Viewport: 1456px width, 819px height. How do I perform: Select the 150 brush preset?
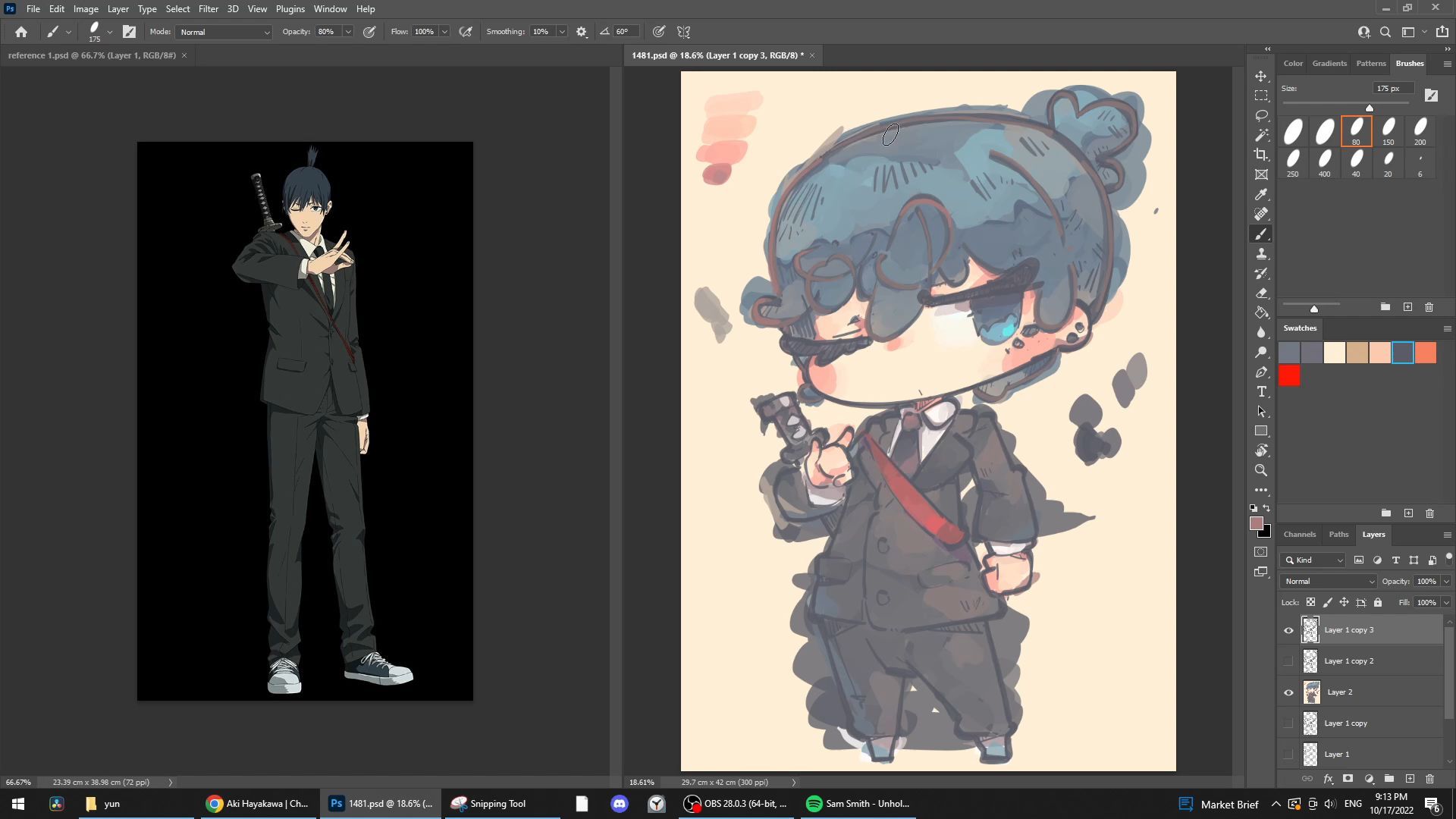pos(1388,131)
